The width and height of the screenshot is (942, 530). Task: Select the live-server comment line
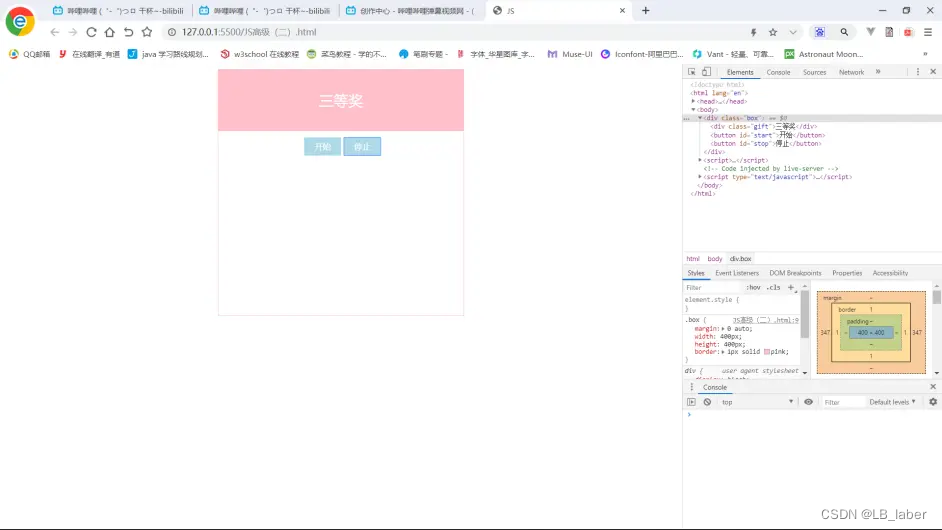(771, 169)
